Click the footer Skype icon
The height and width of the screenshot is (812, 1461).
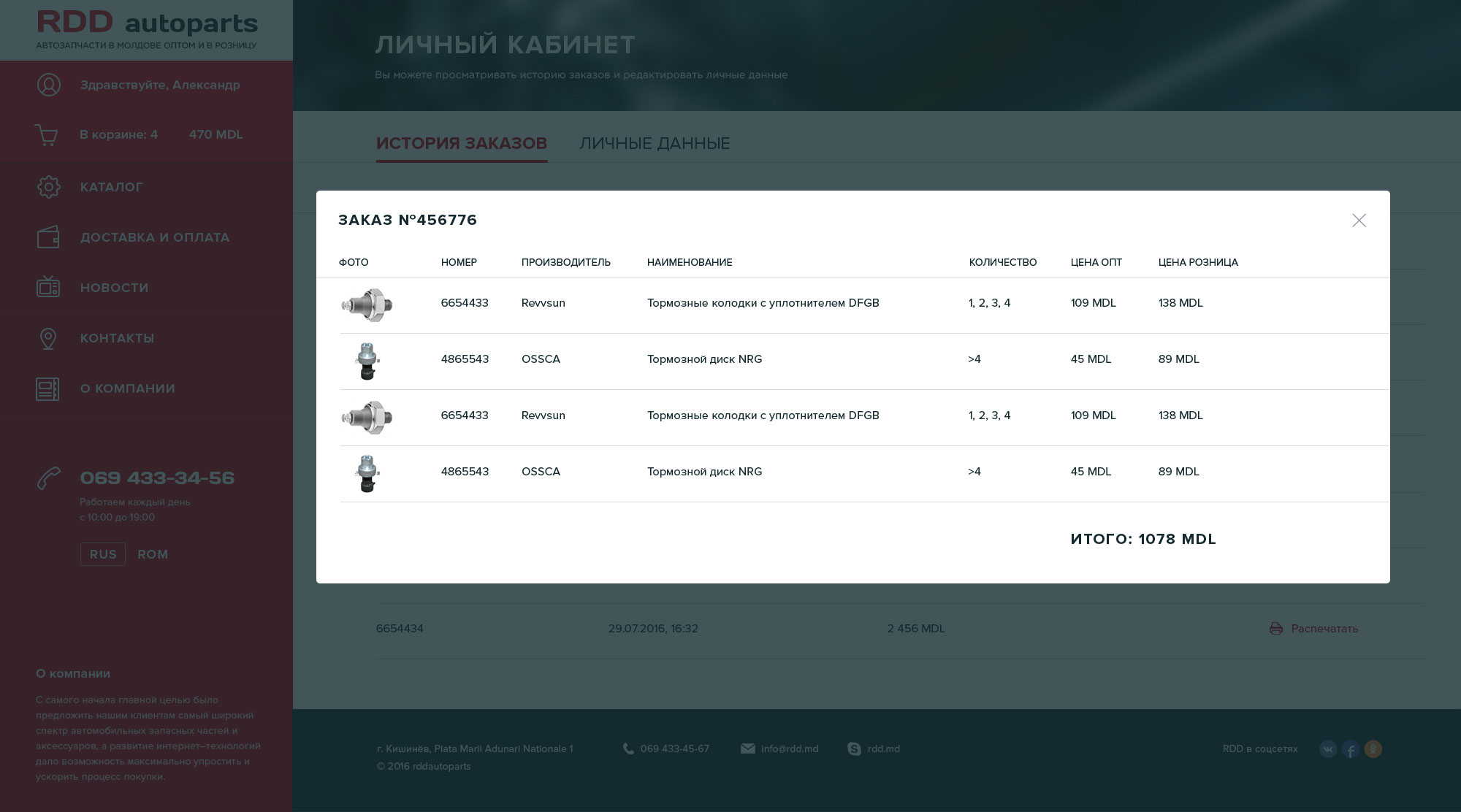854,749
